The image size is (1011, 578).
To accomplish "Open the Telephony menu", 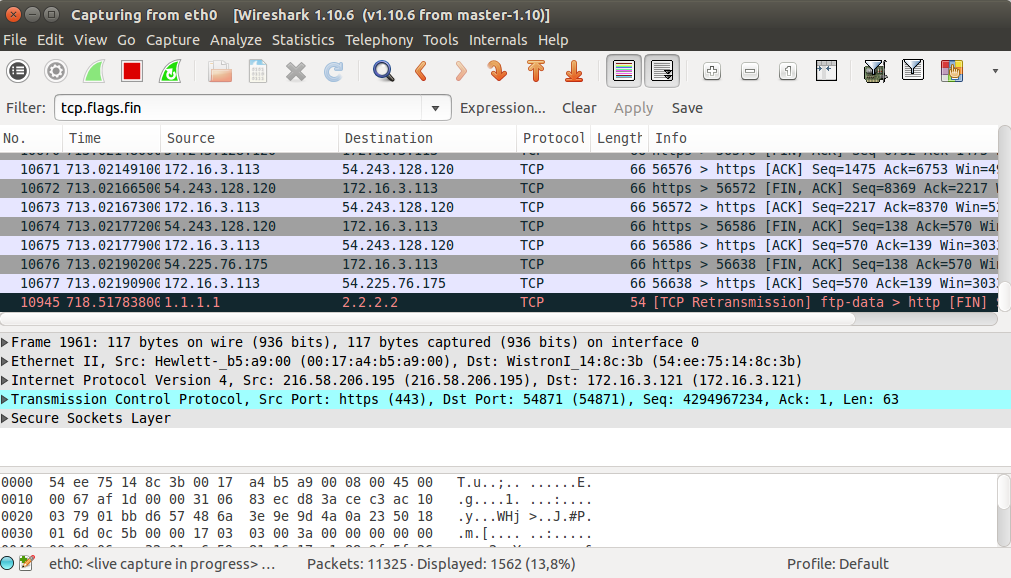I will (378, 40).
